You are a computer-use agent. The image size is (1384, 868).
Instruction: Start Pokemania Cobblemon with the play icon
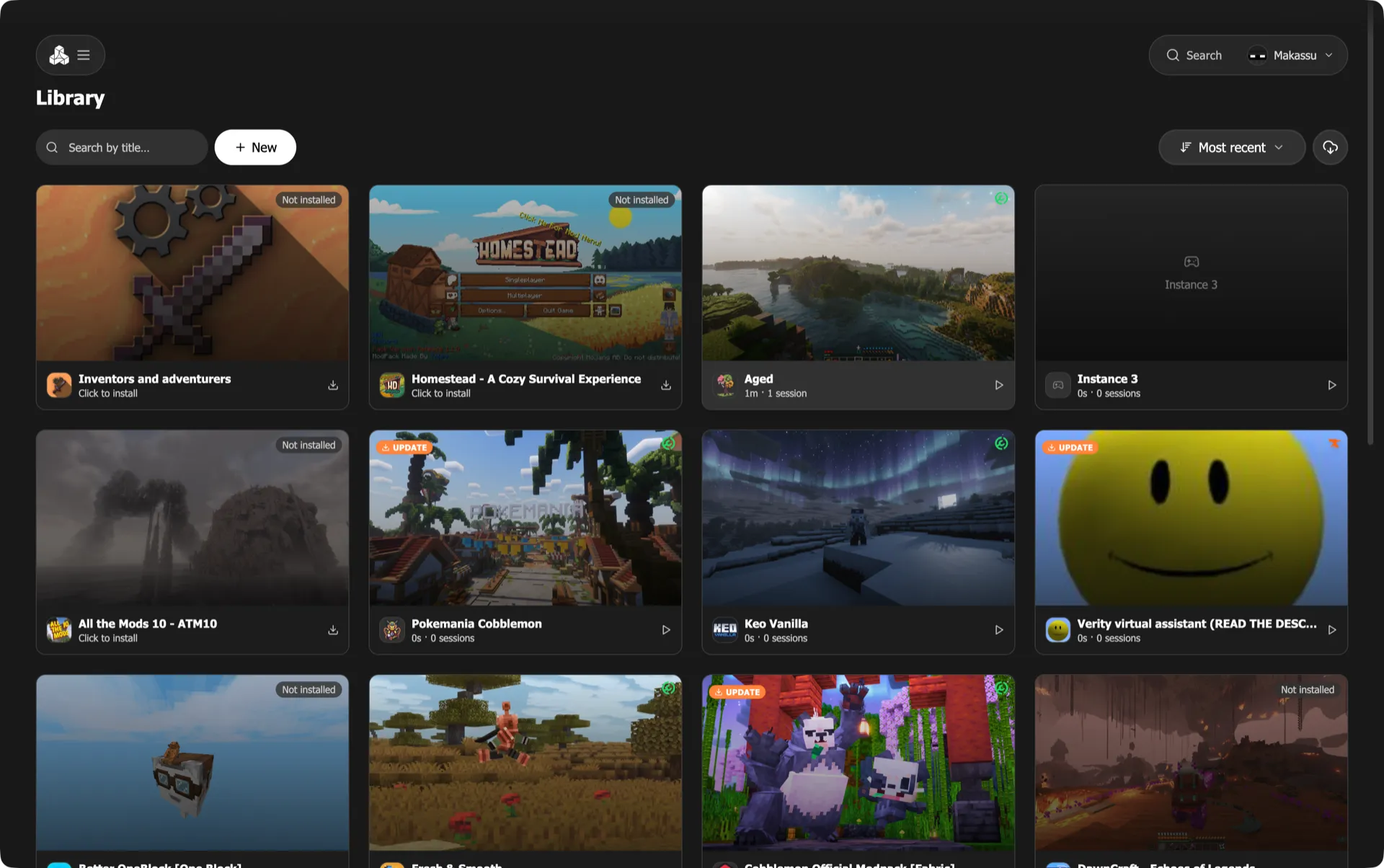pyautogui.click(x=666, y=630)
